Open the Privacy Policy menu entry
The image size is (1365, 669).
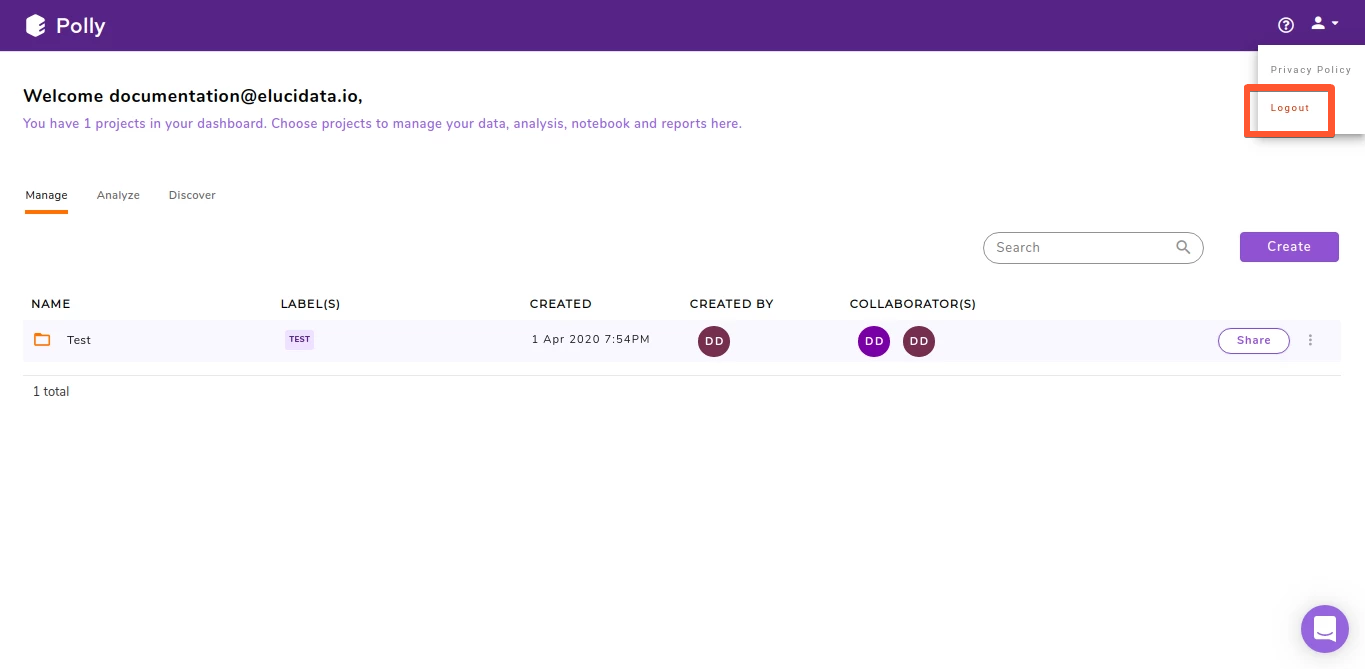click(x=1310, y=69)
